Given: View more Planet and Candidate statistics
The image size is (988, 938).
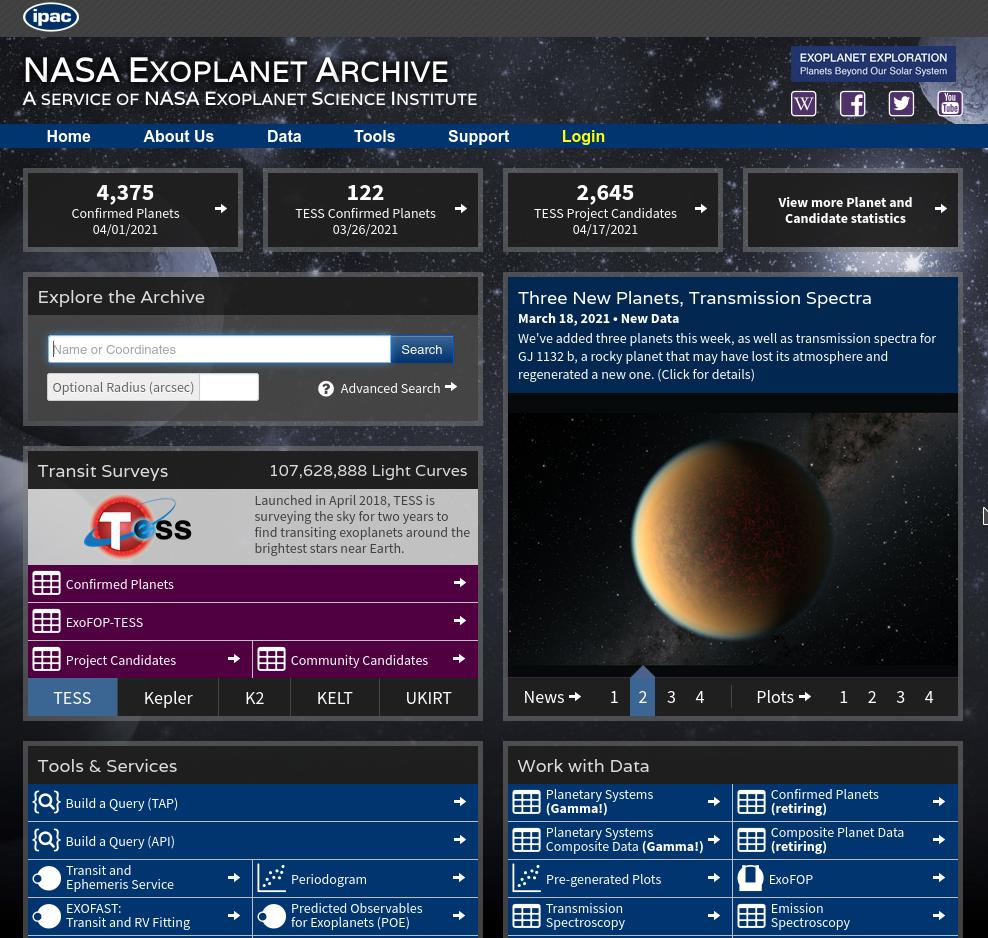Looking at the screenshot, I should [x=845, y=210].
